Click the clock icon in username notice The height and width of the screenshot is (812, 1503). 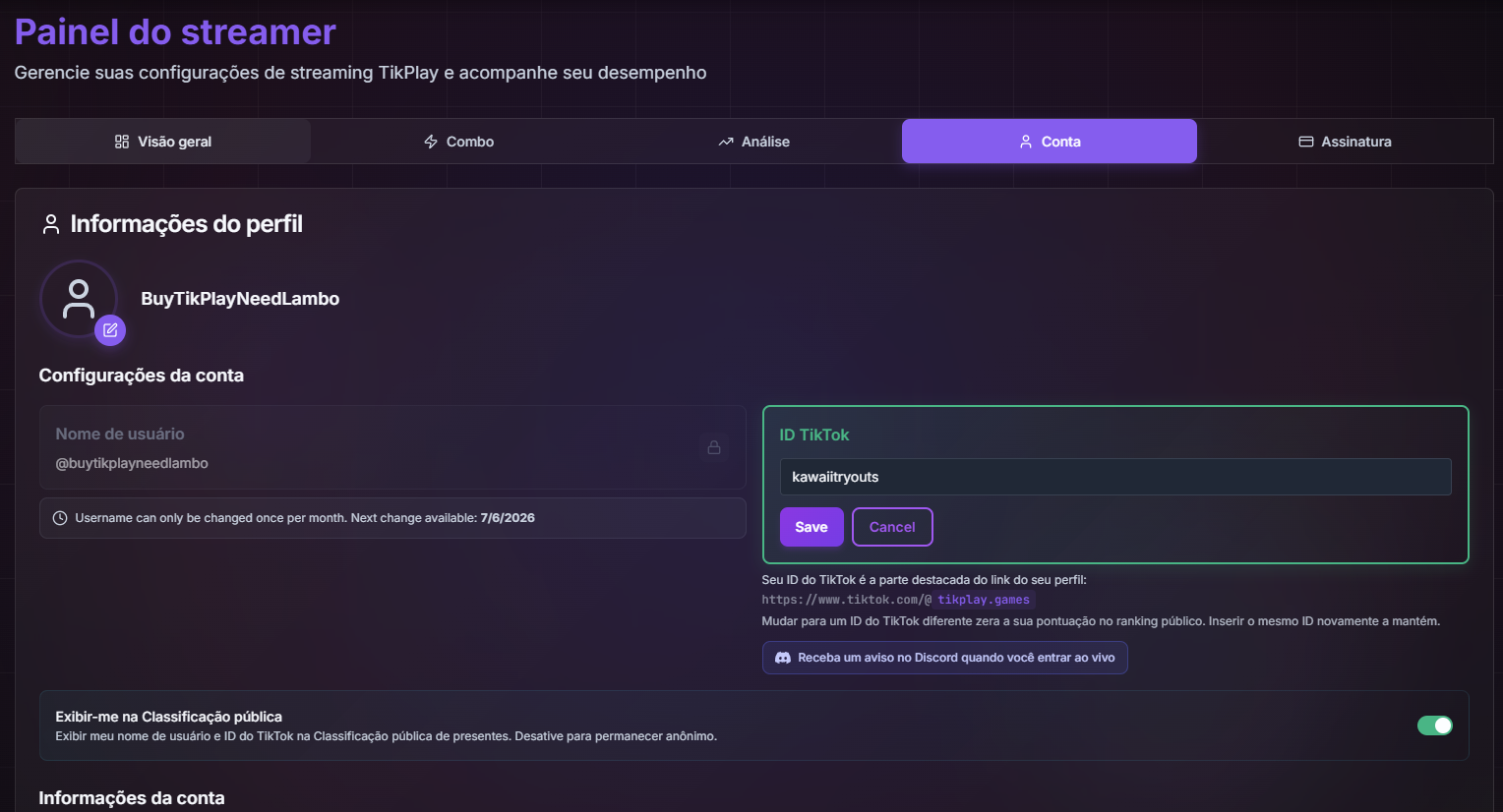point(60,518)
